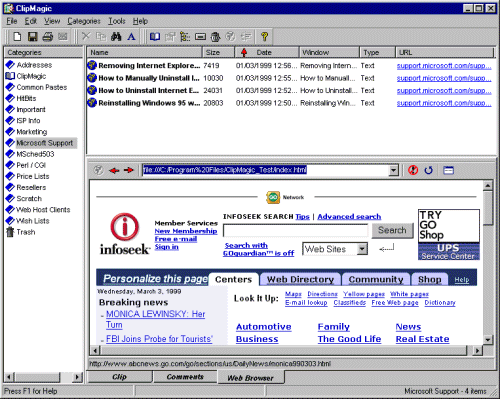Click the MONICA LEWINSKY news headline link
This screenshot has height=399, width=500.
pos(155,319)
